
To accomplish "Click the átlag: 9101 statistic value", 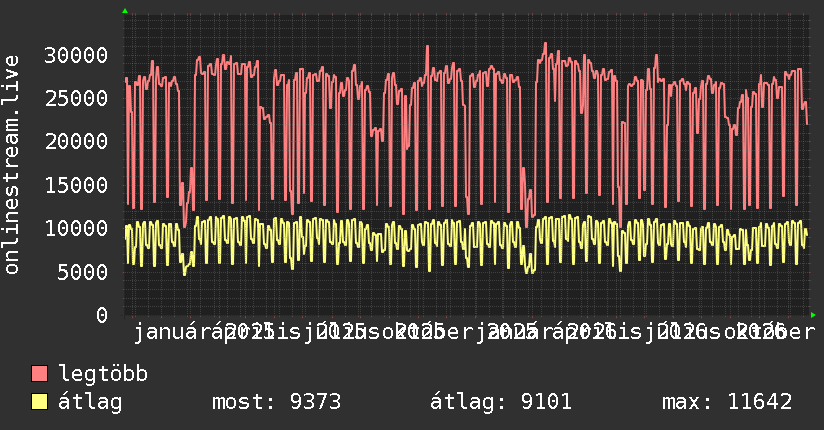I will coord(501,402).
